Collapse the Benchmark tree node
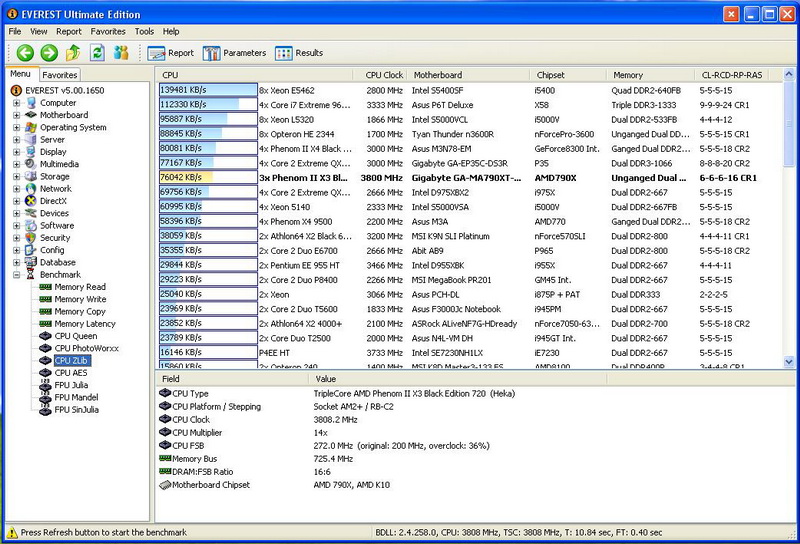Image resolution: width=800 pixels, height=544 pixels. pos(16,275)
